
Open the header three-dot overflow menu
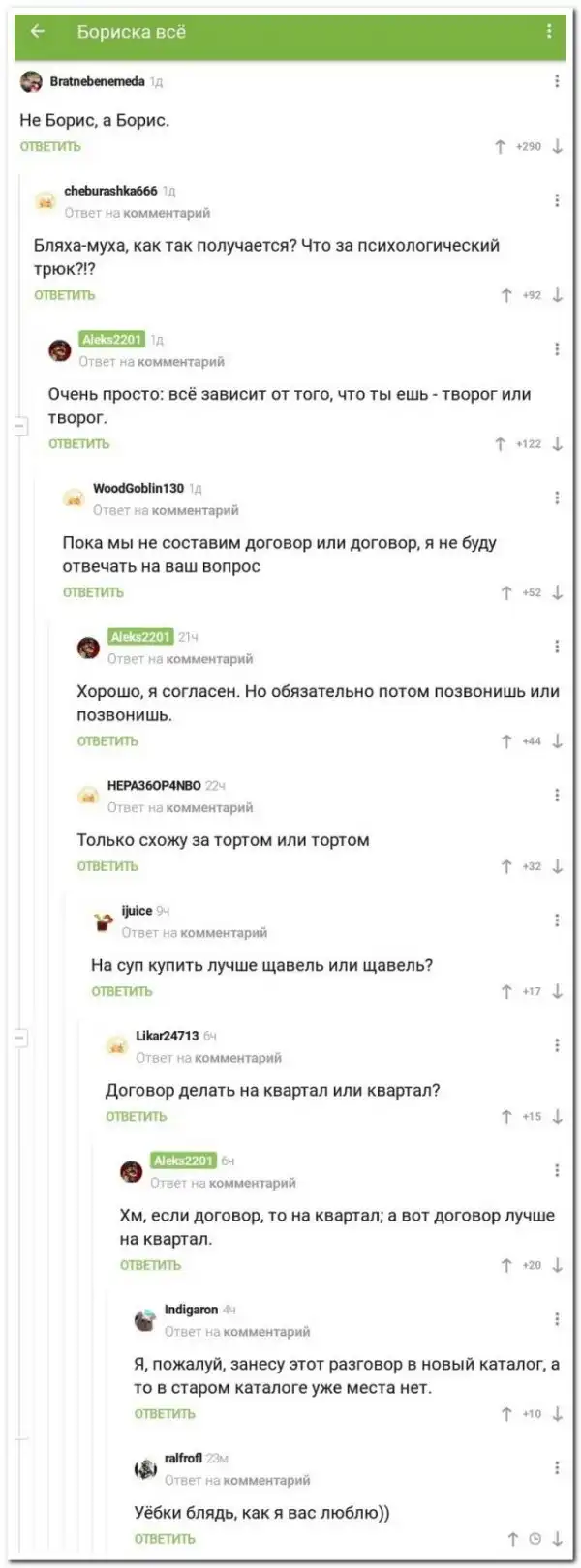(x=549, y=32)
